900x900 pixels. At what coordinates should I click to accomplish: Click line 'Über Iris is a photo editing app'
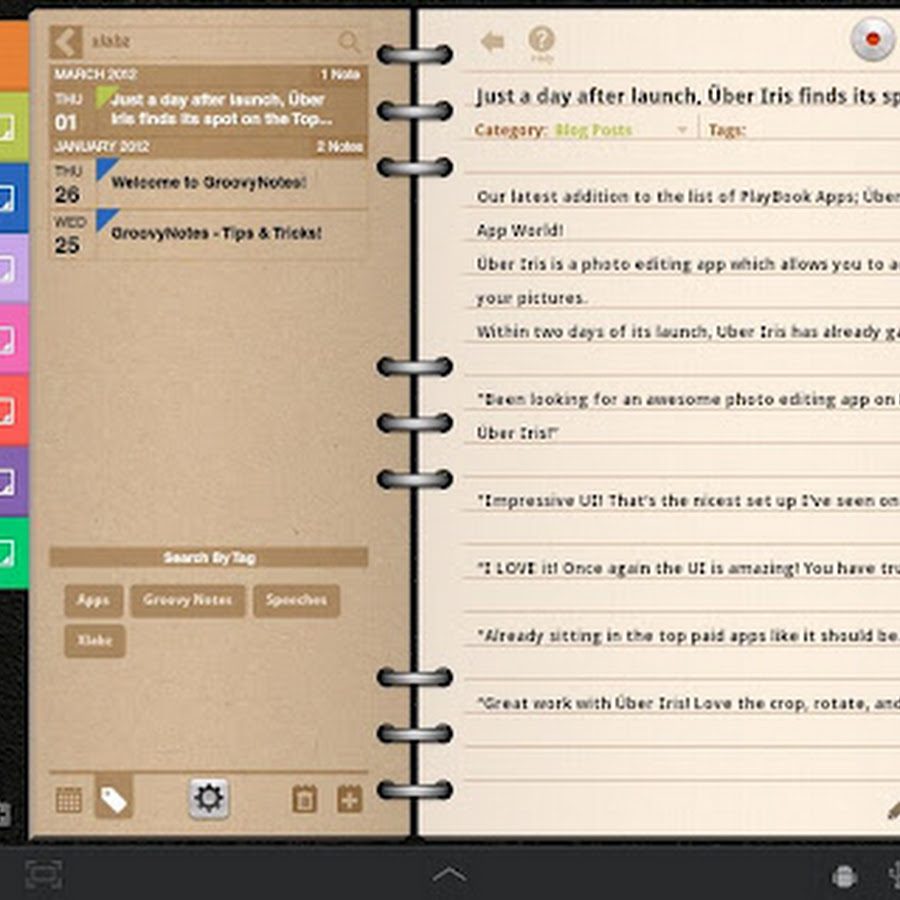point(688,265)
